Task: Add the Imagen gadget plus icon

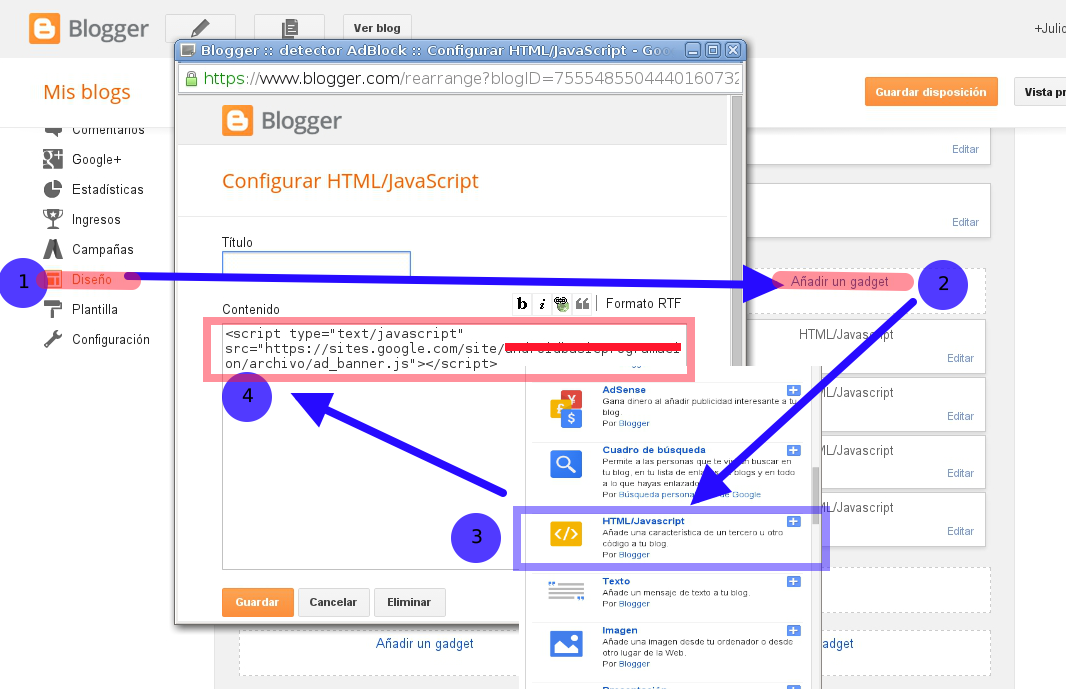Action: tap(793, 631)
